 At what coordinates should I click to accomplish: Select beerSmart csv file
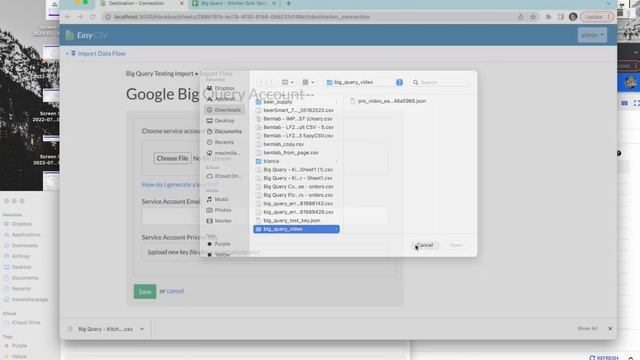coord(296,110)
